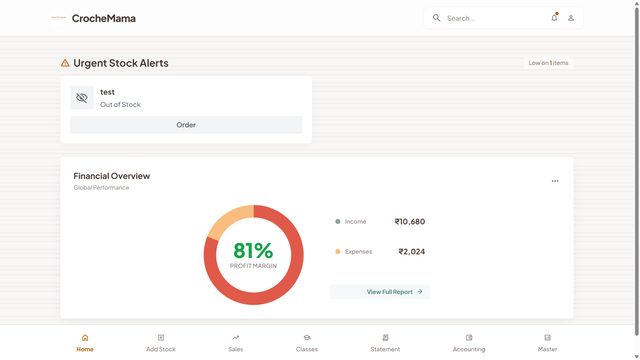This screenshot has width=640, height=360.
Task: Click the CrocheMama logo image
Action: [58, 18]
